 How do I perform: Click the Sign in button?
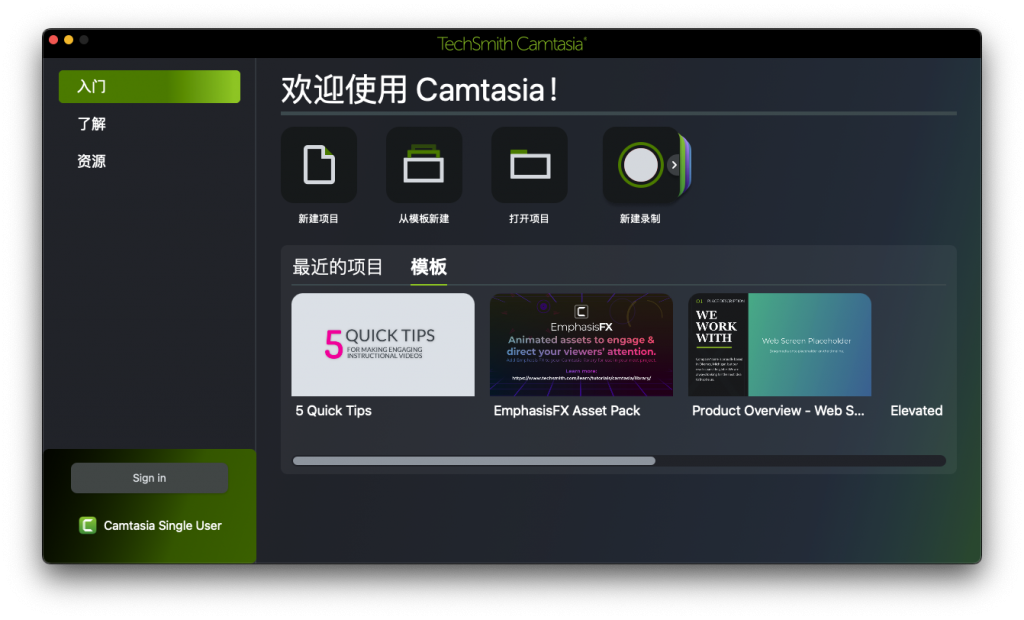click(150, 478)
